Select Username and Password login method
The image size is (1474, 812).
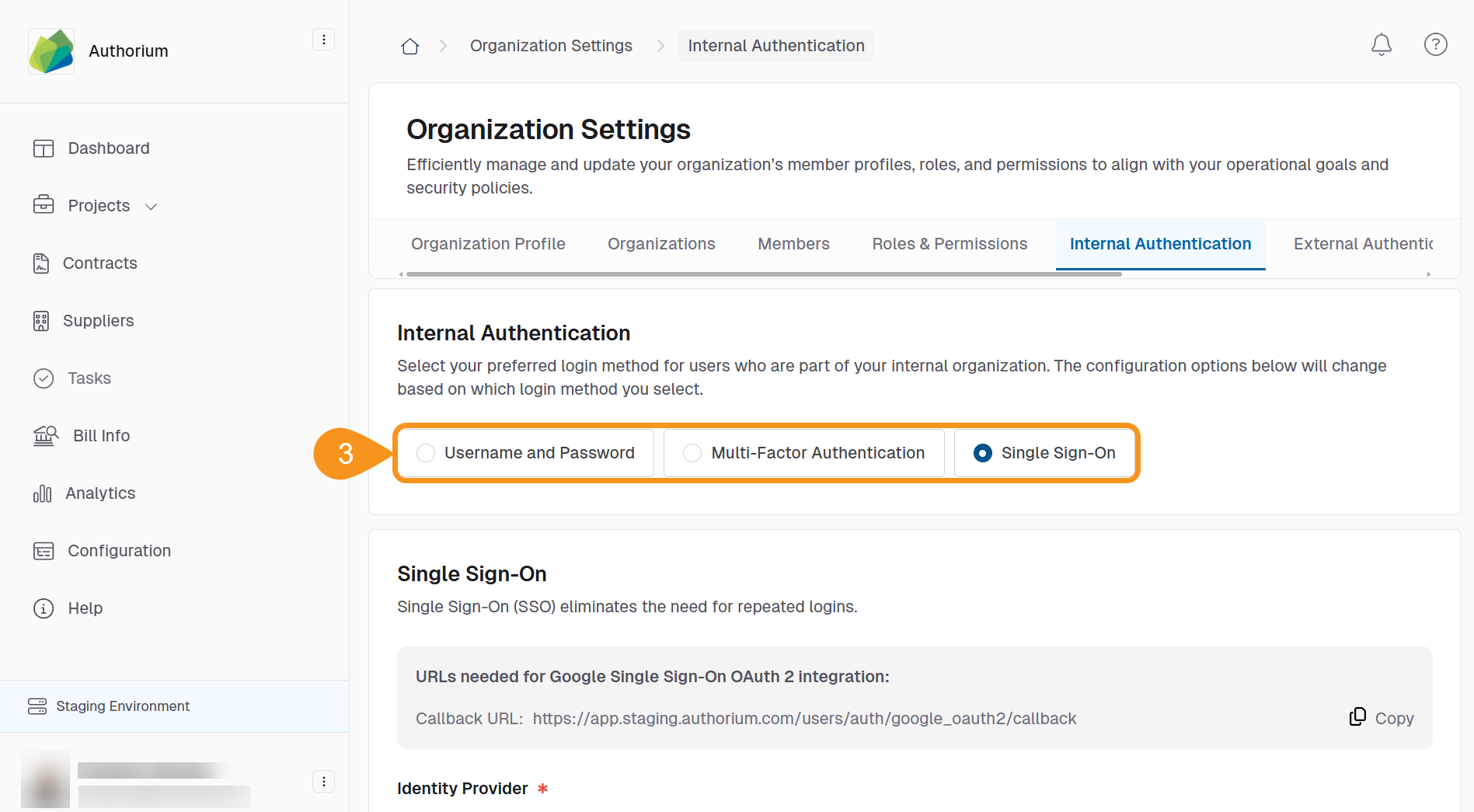[426, 452]
